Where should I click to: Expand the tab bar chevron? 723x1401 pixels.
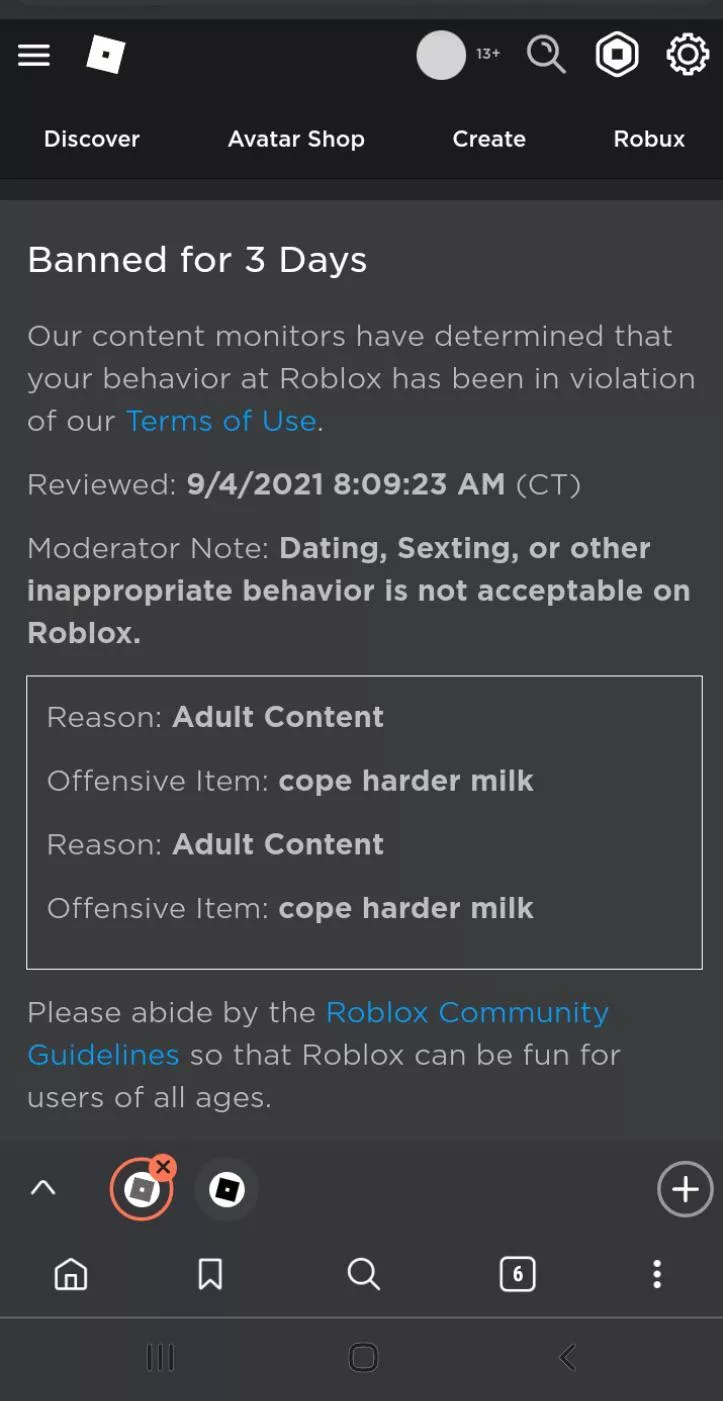[x=43, y=1189]
